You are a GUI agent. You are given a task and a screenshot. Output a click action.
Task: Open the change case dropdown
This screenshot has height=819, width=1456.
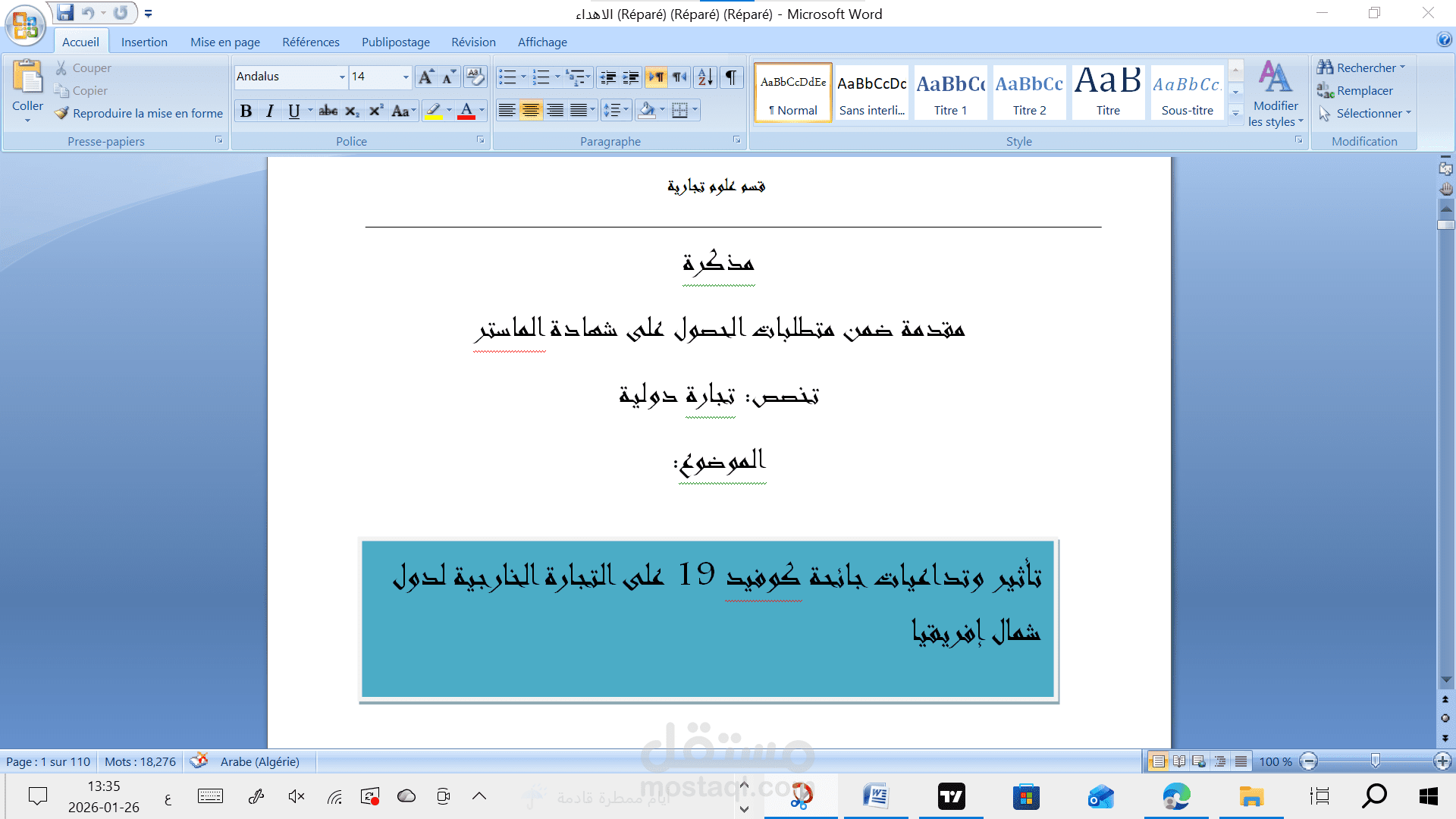(x=403, y=111)
